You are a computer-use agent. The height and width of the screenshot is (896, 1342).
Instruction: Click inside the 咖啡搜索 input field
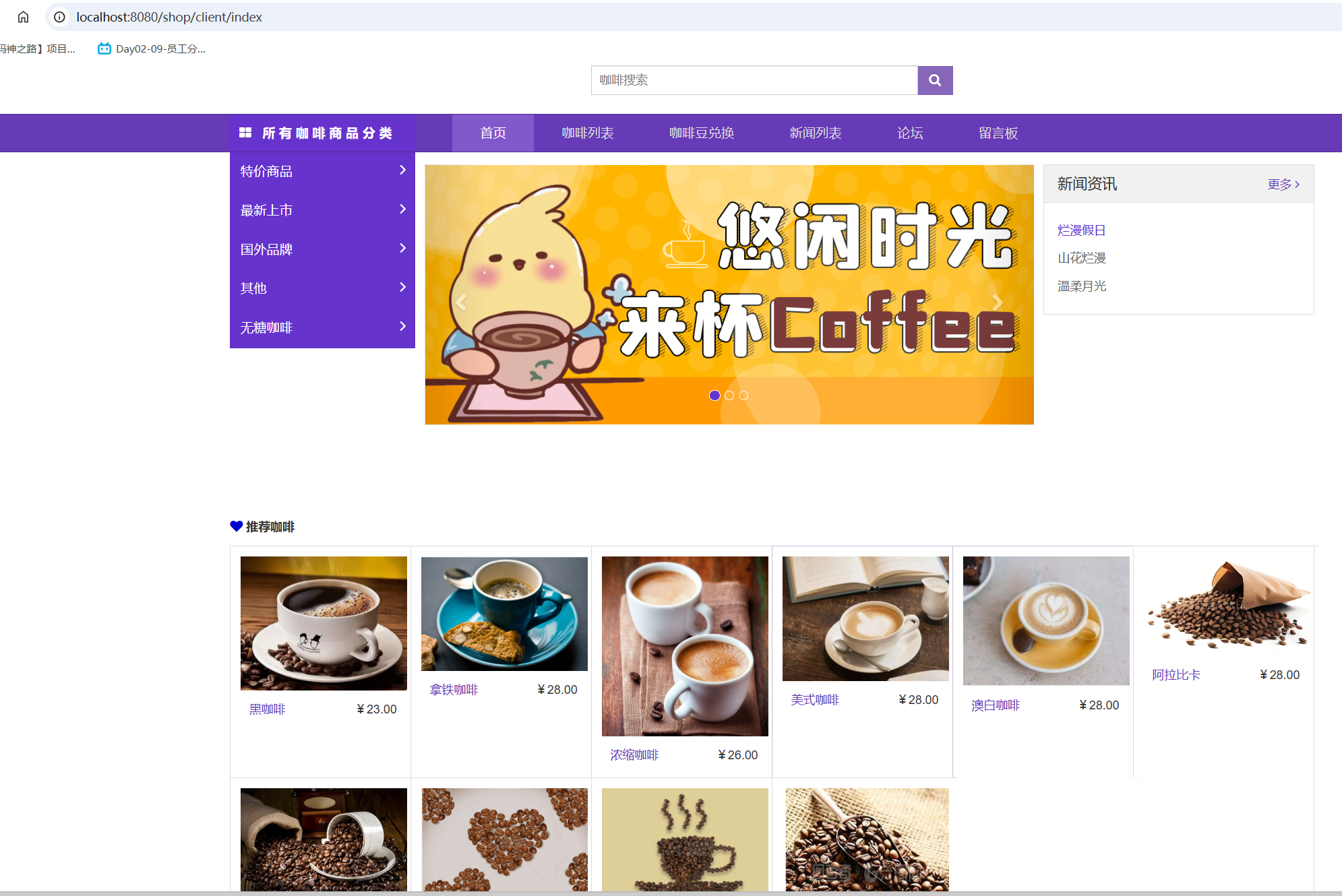tap(754, 80)
